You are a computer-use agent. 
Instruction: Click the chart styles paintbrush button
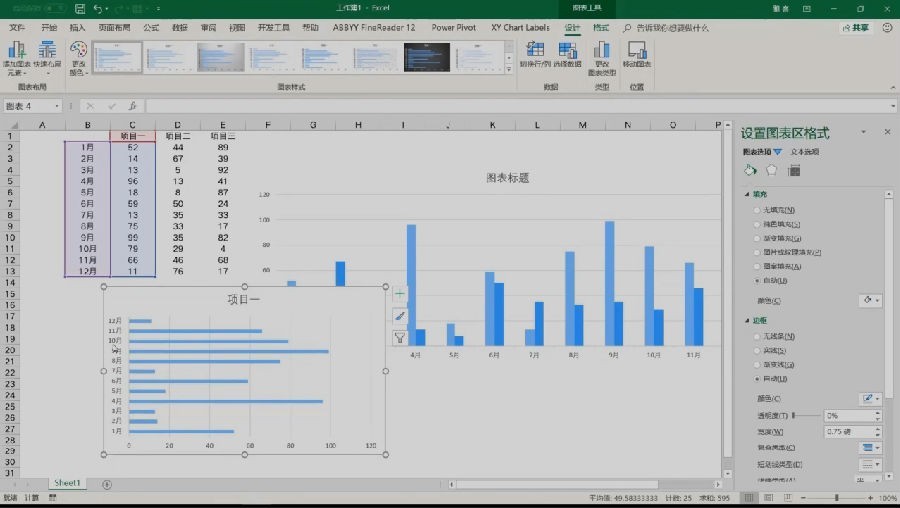click(x=400, y=316)
